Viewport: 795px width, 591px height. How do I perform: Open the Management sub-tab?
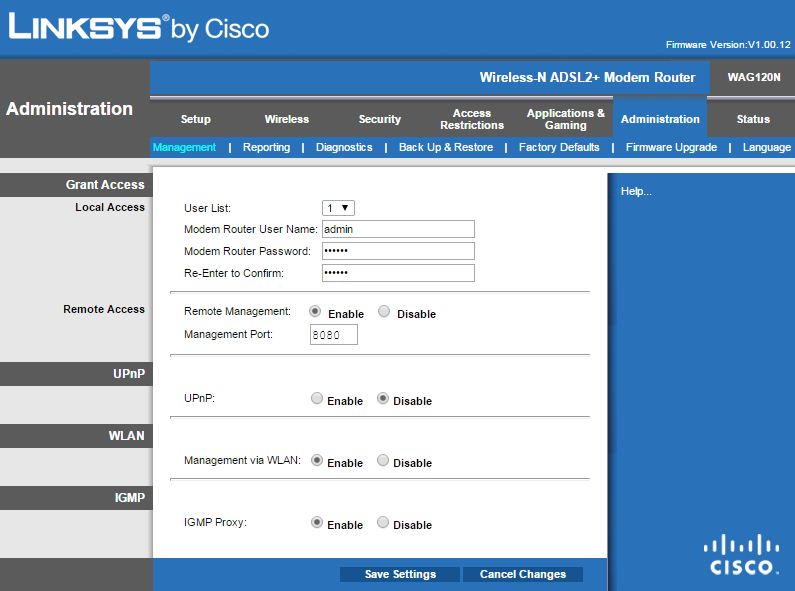pos(184,147)
